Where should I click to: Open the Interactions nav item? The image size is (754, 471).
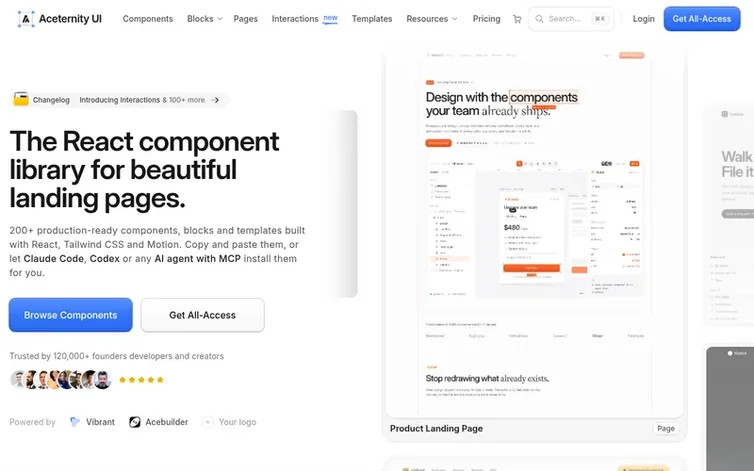(295, 19)
